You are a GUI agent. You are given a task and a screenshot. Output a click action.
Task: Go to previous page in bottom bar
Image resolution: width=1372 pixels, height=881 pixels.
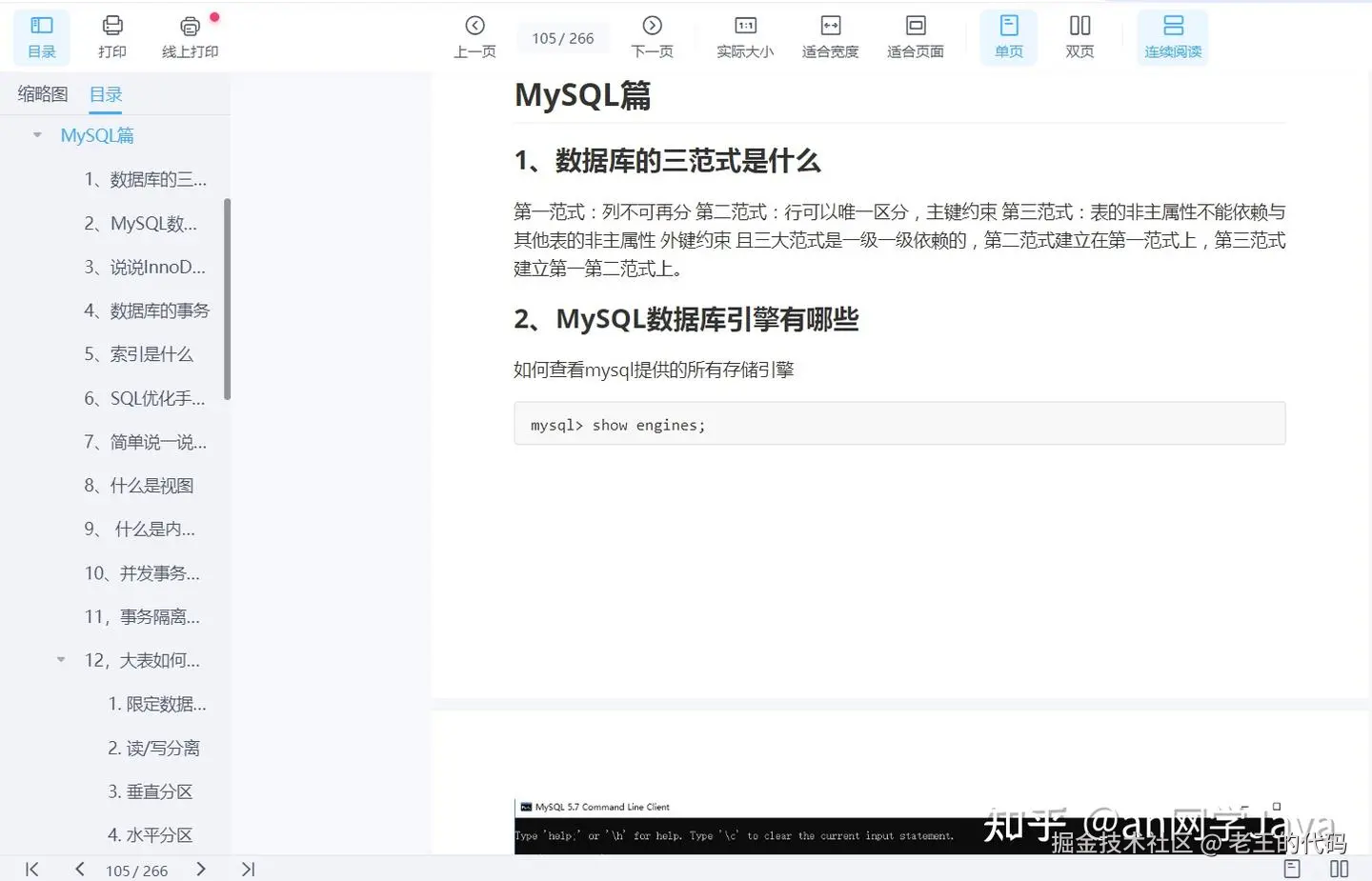coord(80,869)
